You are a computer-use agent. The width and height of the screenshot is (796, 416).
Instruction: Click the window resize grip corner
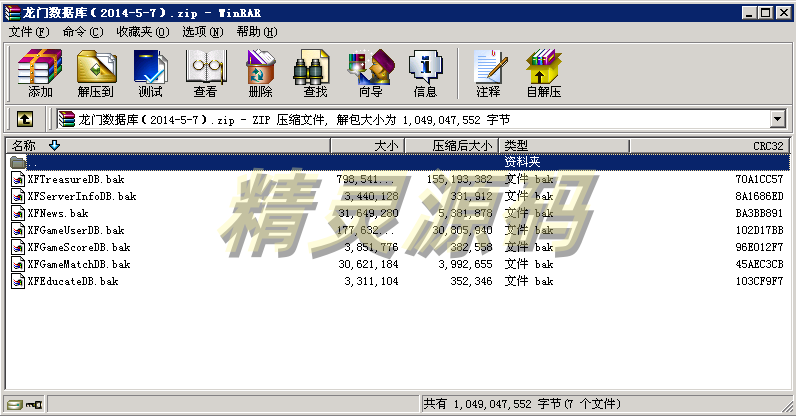[x=787, y=405]
